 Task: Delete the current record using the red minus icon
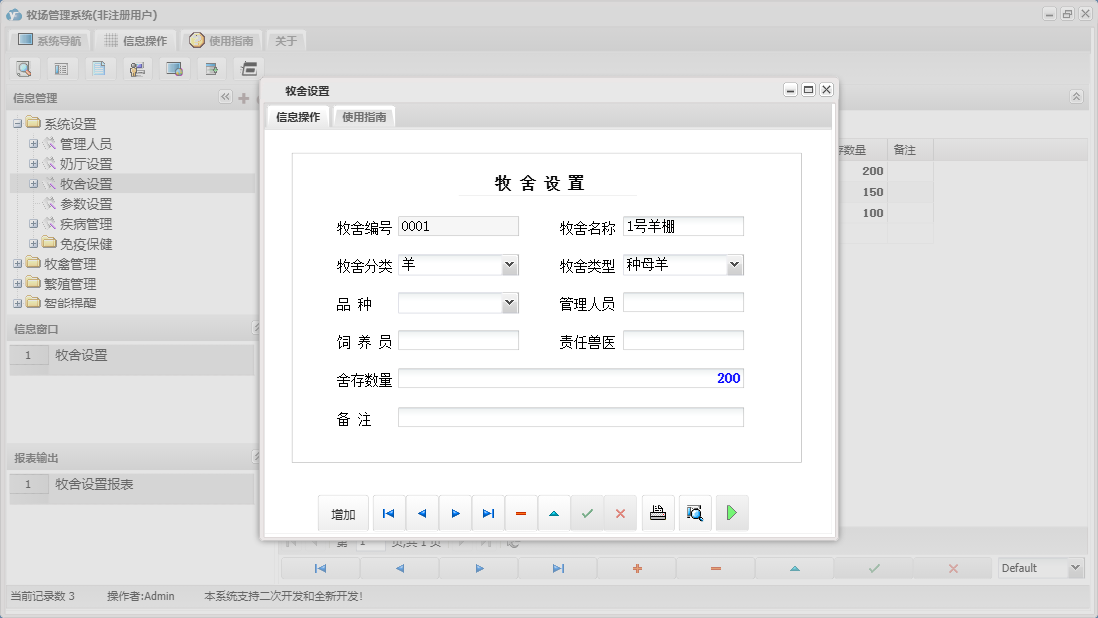coord(520,512)
